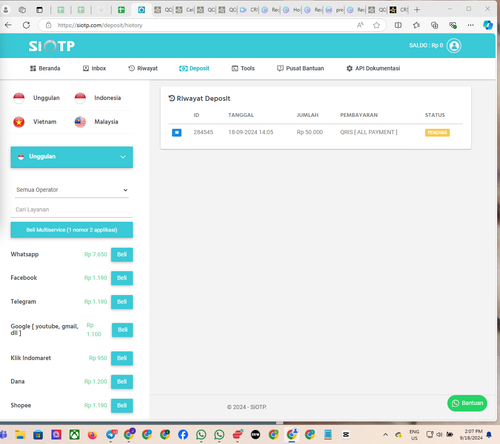
Task: Open a new browser tab
Action: pyautogui.click(x=417, y=10)
